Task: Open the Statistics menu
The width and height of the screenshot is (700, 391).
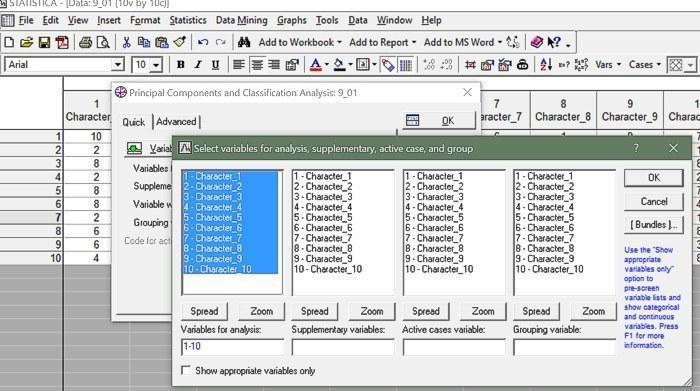Action: point(188,21)
